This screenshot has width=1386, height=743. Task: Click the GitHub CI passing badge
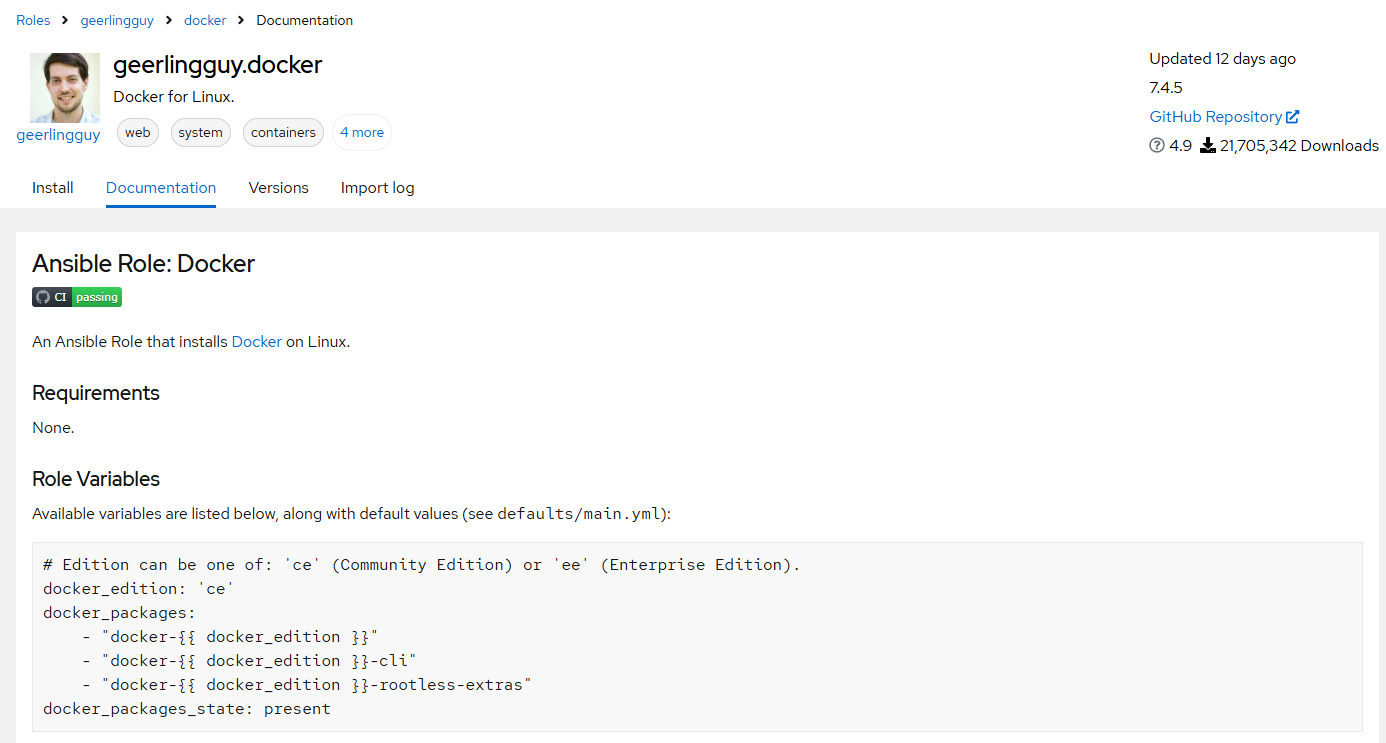pos(77,297)
